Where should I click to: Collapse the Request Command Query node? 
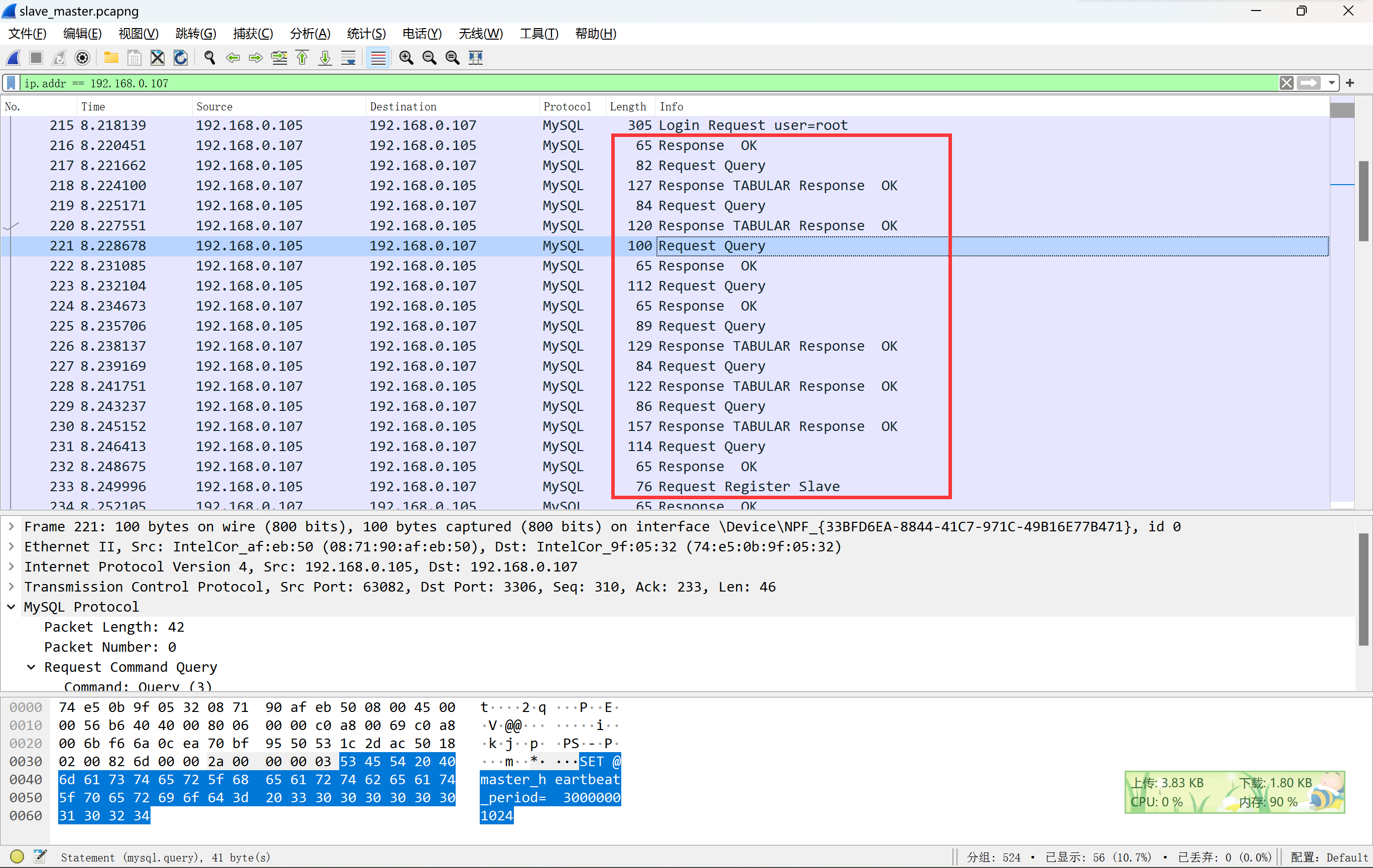coord(32,667)
